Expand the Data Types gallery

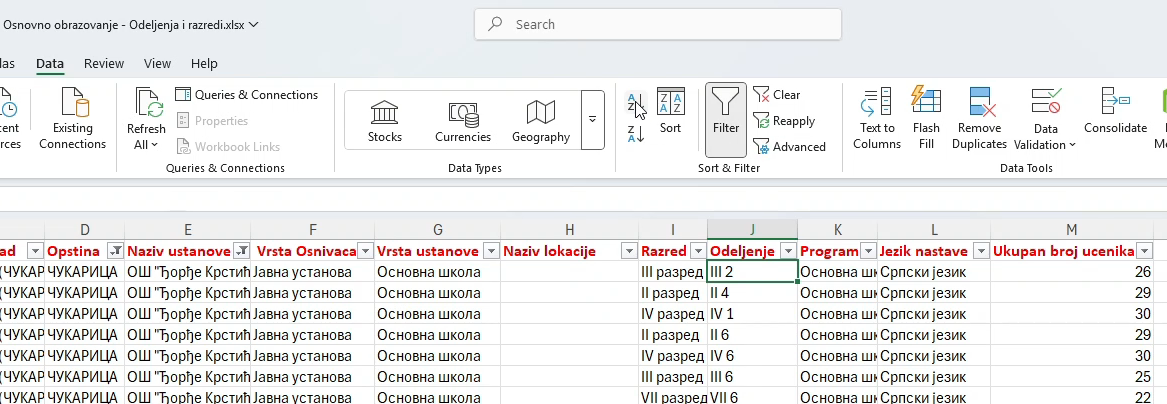592,120
